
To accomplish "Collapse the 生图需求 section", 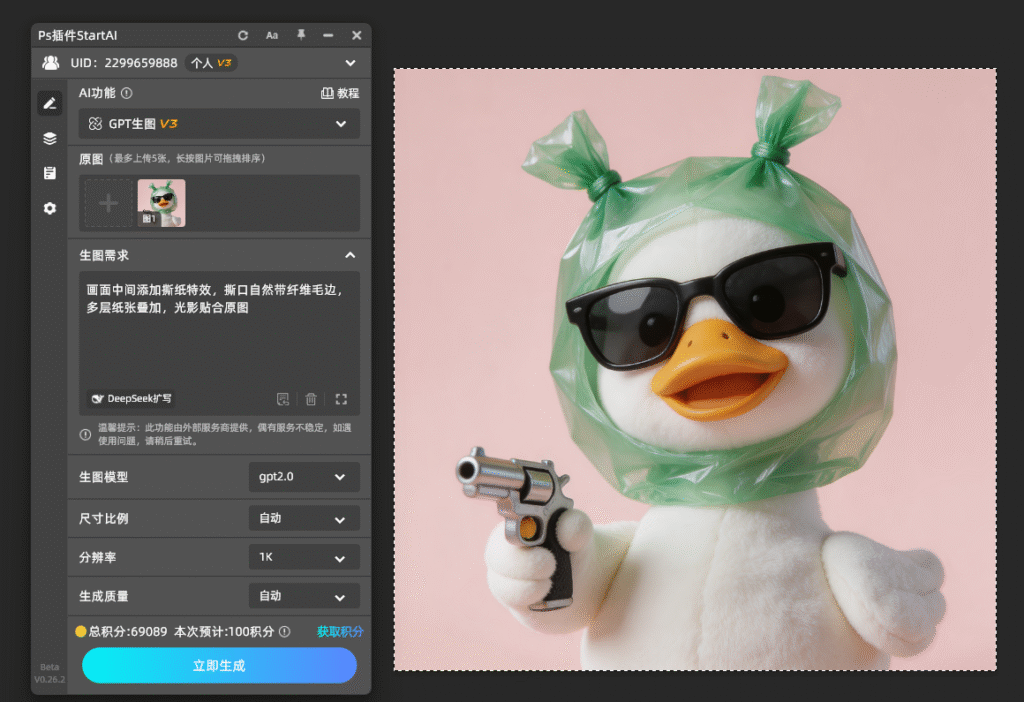I will tap(350, 255).
